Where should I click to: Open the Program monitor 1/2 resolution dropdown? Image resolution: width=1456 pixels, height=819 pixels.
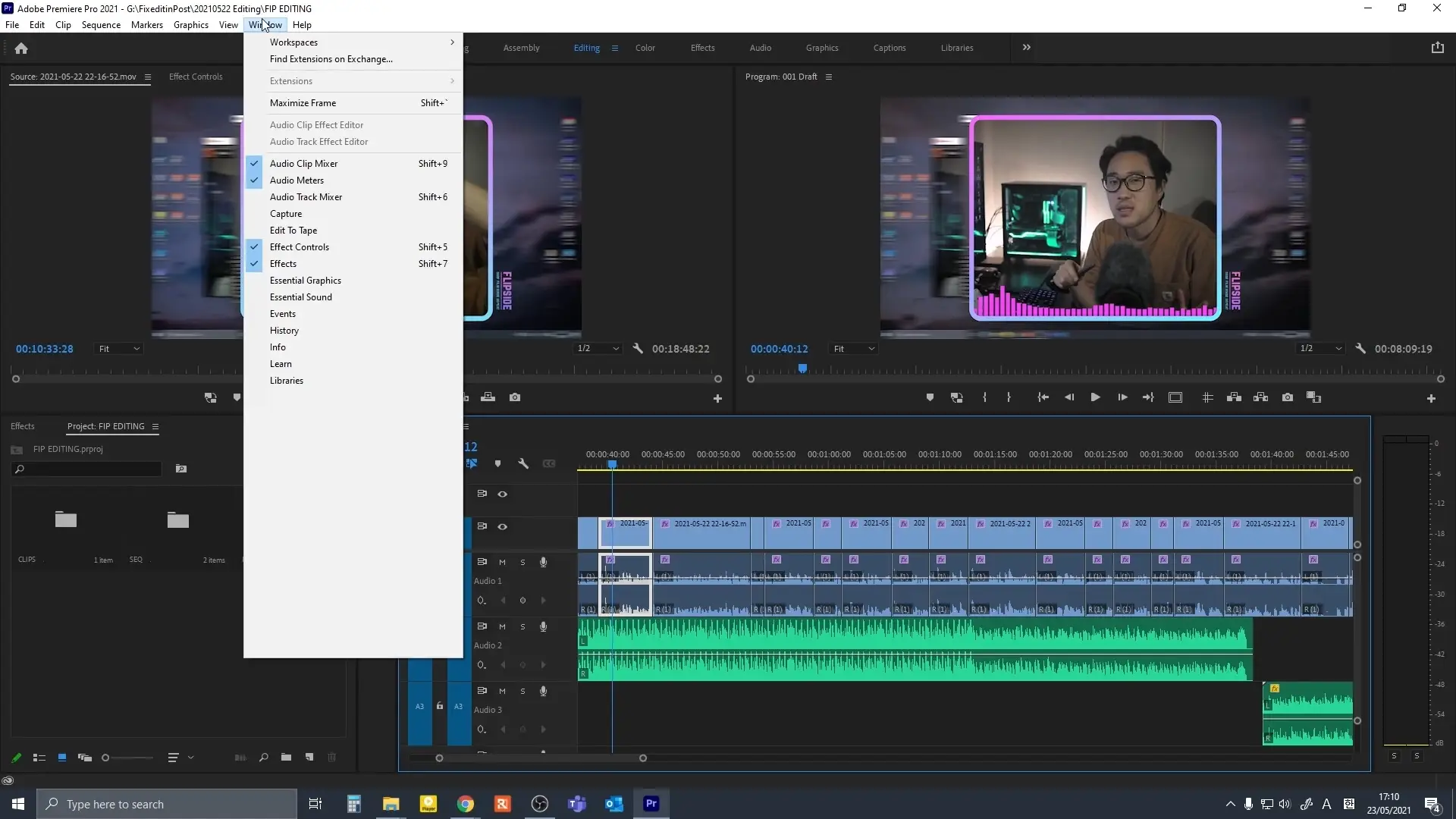pos(1321,349)
